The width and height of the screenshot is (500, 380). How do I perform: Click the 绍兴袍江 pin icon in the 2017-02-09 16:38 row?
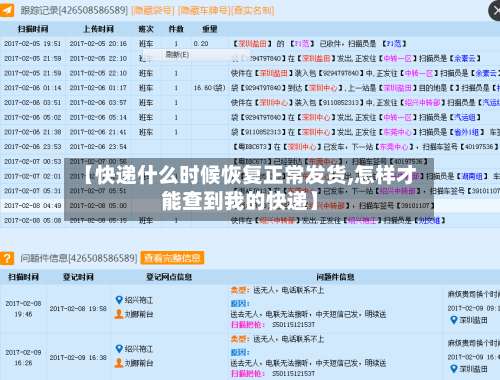coord(119,349)
